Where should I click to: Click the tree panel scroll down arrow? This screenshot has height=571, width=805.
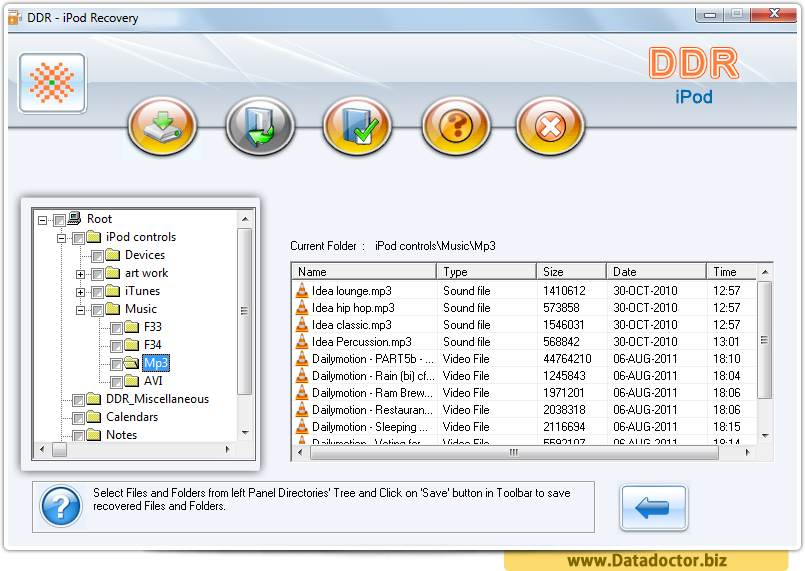[245, 432]
